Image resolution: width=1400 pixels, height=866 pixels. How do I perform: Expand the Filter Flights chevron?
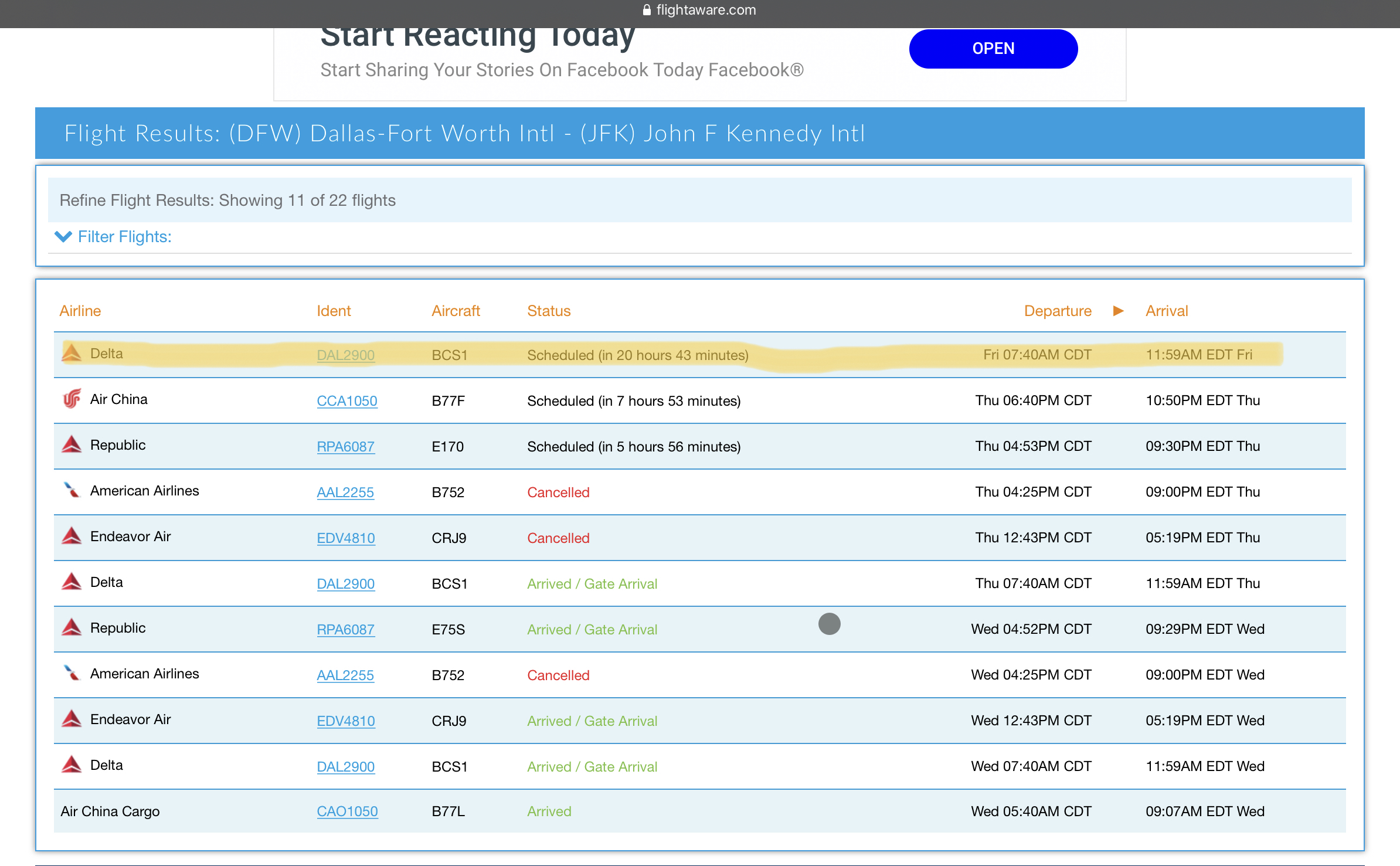coord(63,237)
